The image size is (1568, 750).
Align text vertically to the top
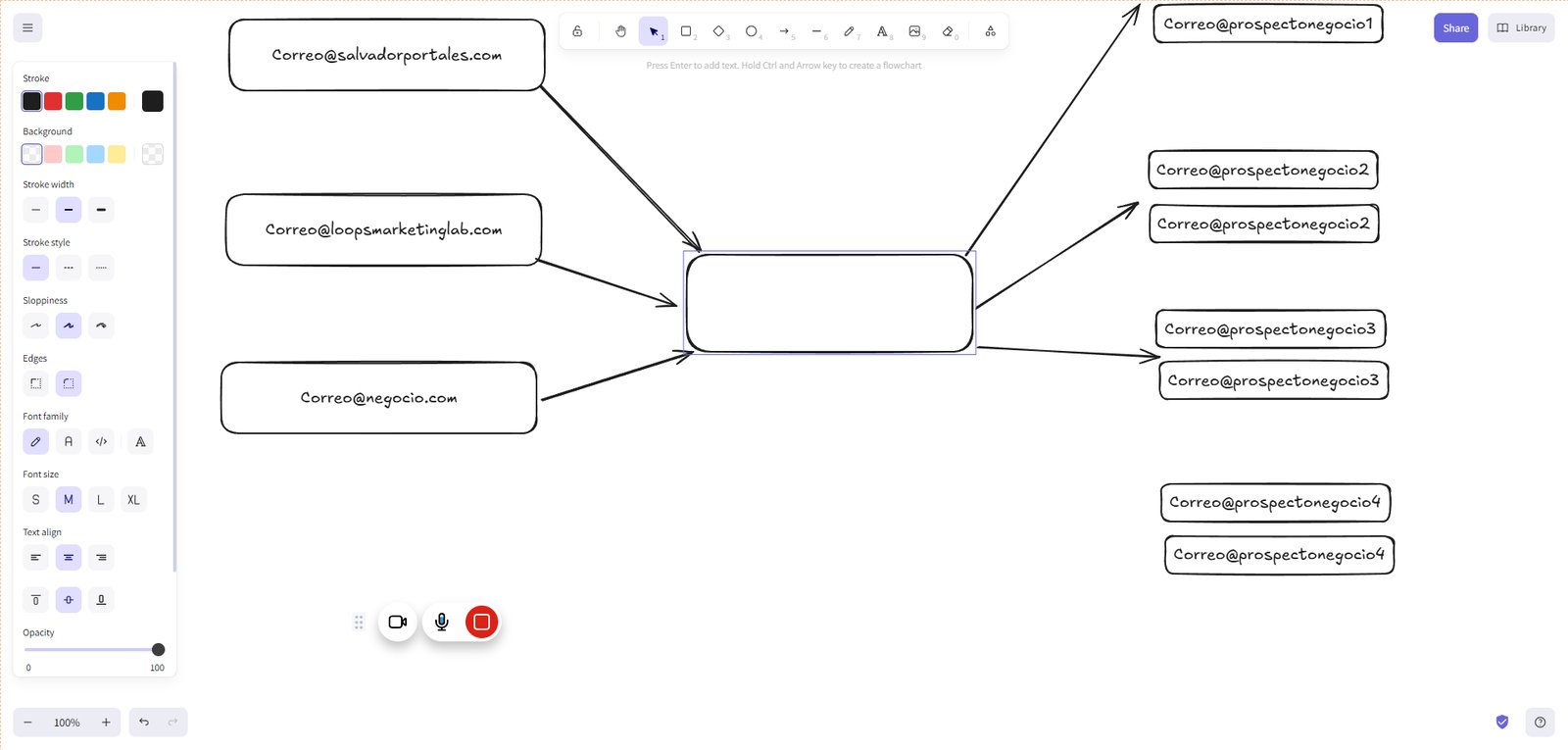[36, 599]
